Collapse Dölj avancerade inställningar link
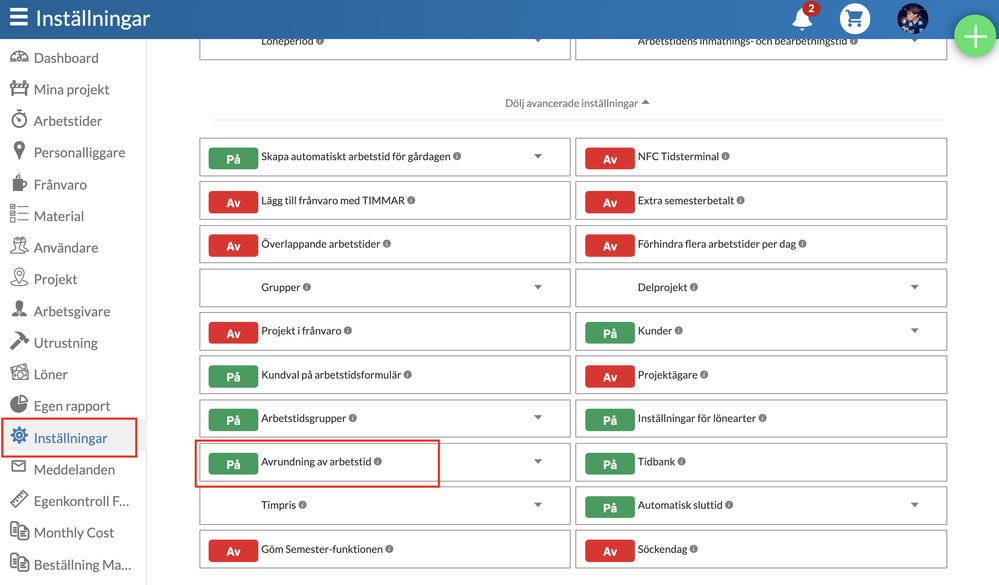 577,103
